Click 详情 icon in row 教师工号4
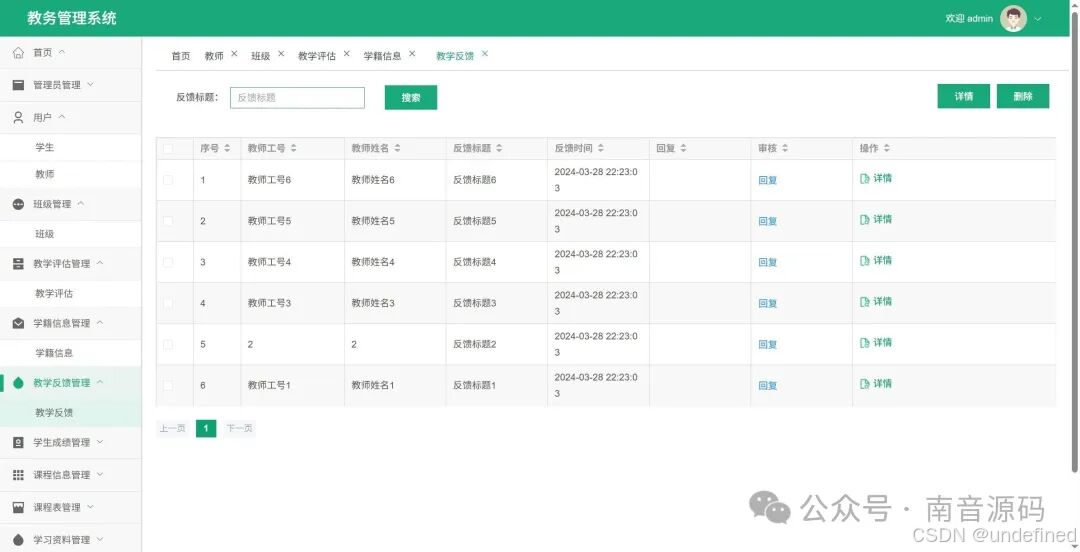This screenshot has width=1080, height=552. click(864, 260)
